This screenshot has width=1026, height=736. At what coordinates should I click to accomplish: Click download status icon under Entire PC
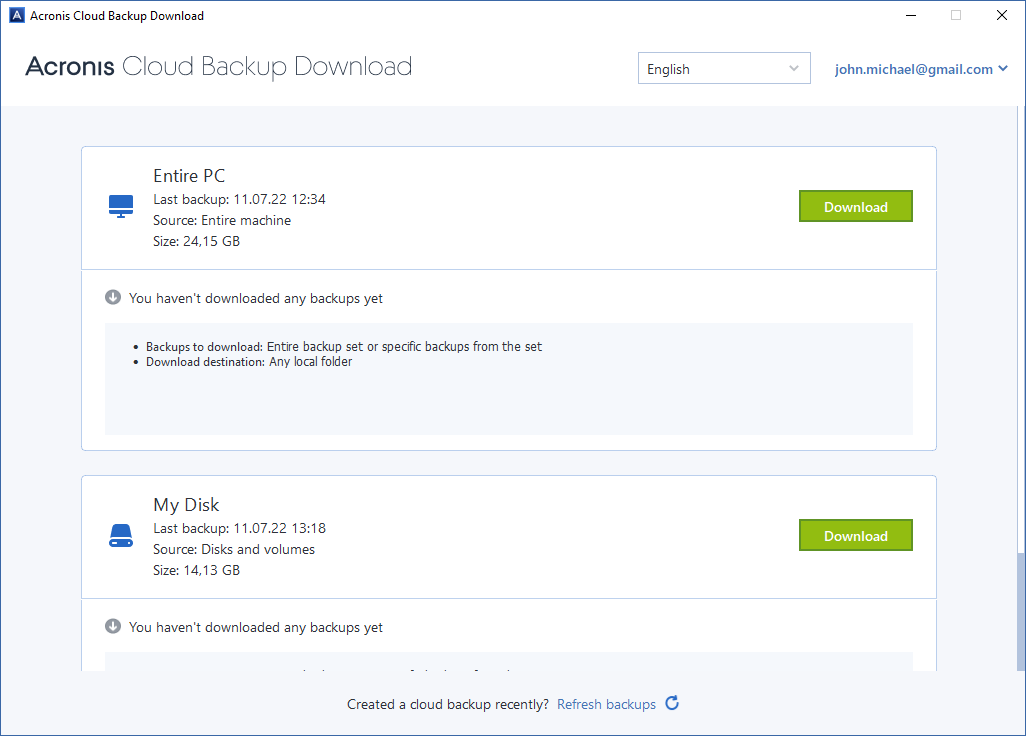(x=113, y=298)
